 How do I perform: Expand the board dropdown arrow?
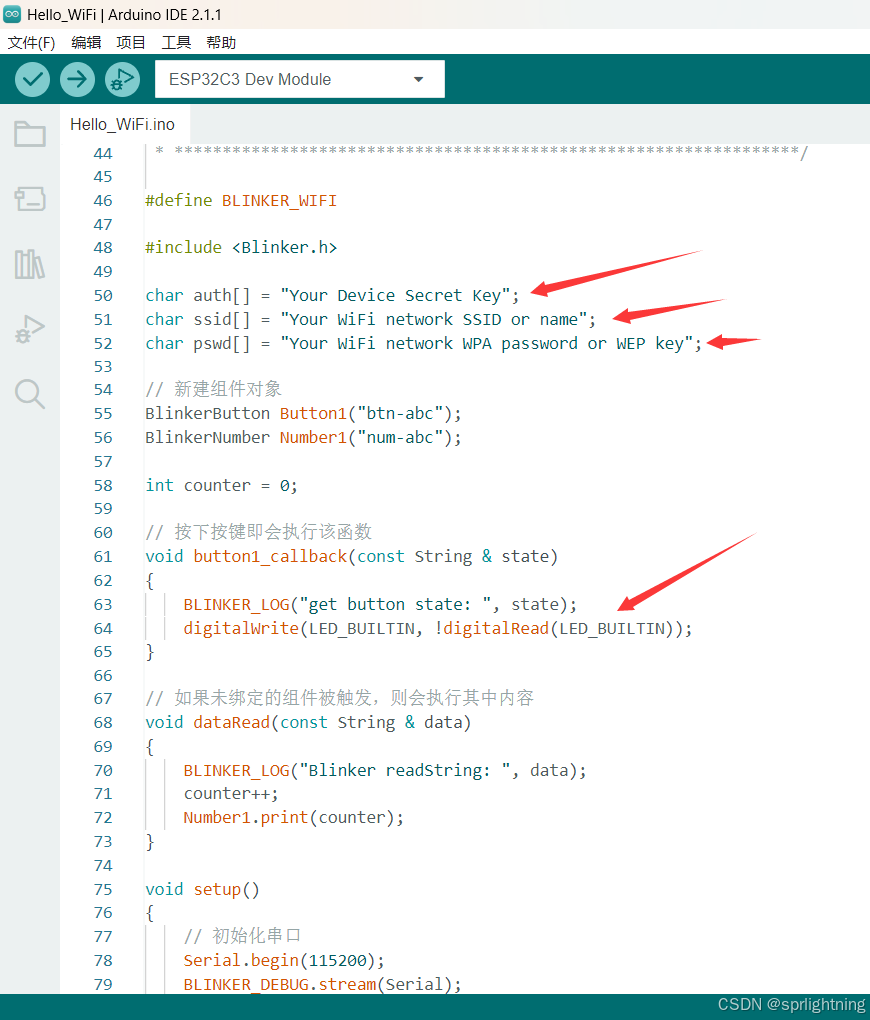click(x=418, y=79)
